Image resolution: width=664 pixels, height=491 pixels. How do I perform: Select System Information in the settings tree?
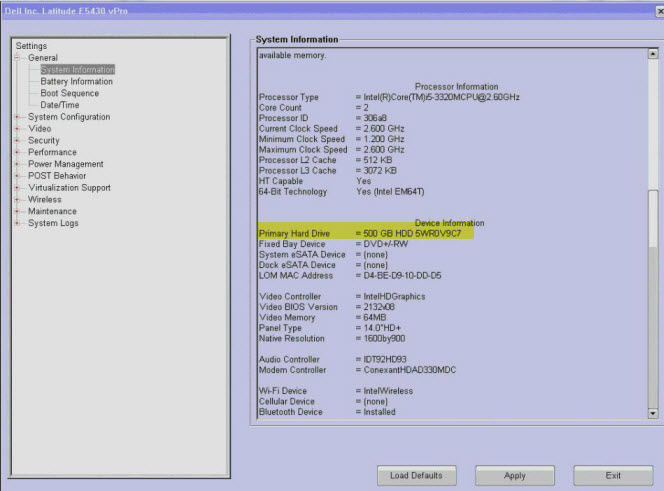77,70
